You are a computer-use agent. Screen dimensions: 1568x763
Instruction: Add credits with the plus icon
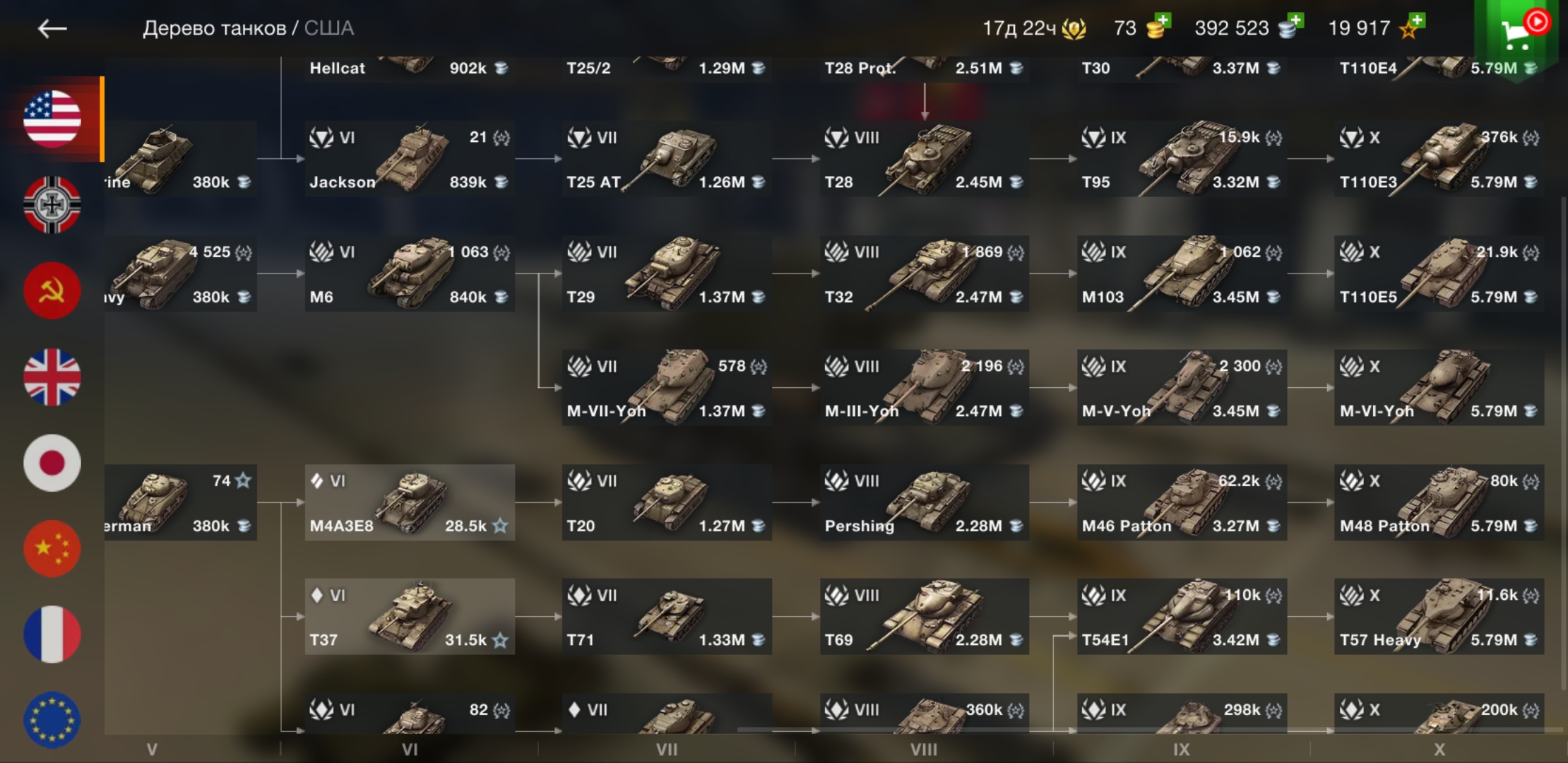(x=1295, y=20)
